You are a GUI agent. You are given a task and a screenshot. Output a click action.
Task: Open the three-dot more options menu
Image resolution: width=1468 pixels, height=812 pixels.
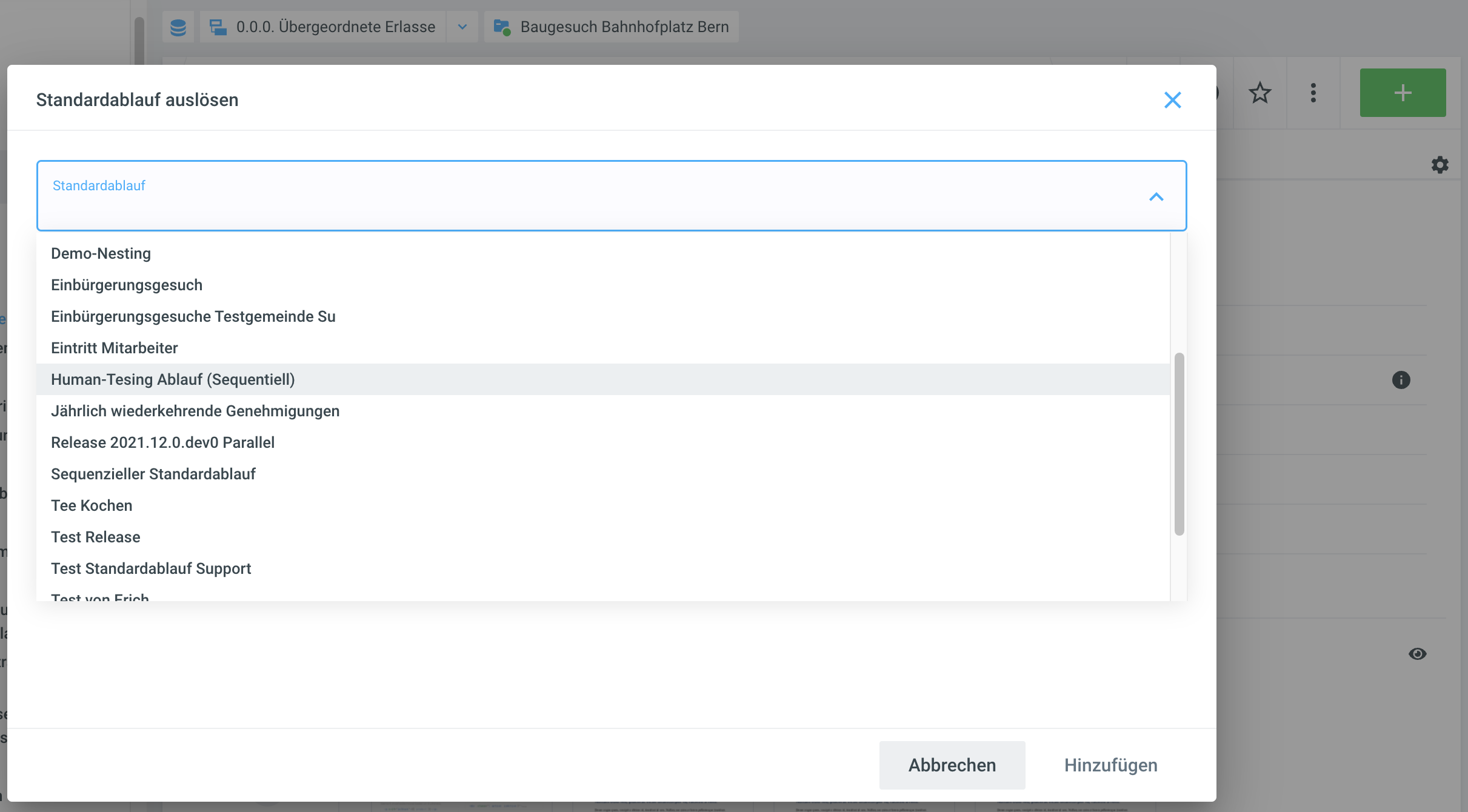(x=1313, y=93)
